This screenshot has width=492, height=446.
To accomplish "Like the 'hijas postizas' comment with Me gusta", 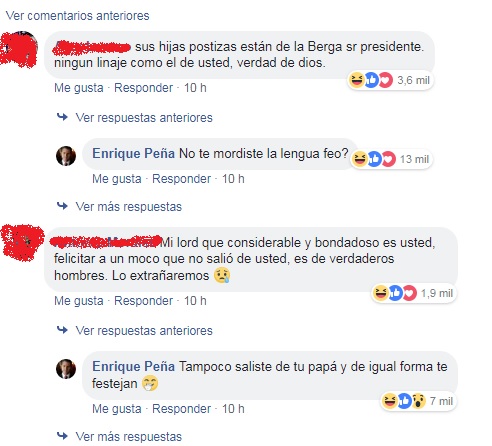I will point(79,88).
